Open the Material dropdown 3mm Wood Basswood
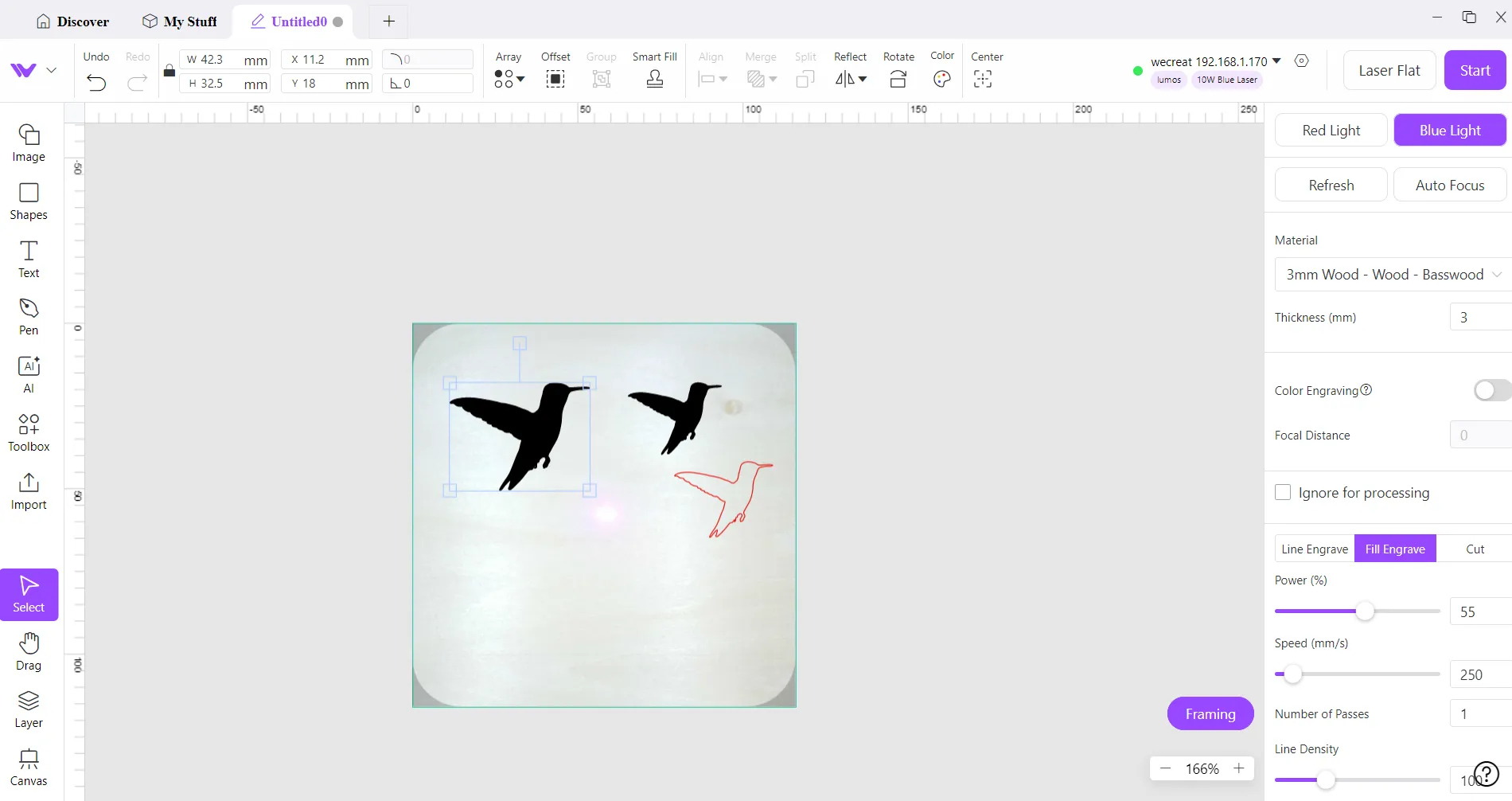 pos(1393,275)
